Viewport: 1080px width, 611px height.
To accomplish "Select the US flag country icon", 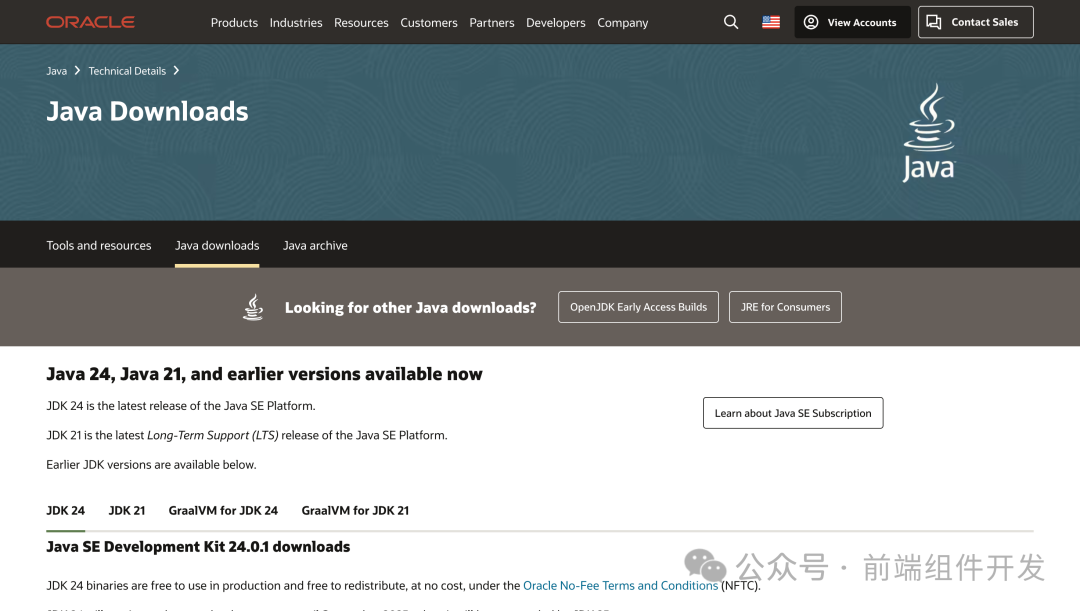I will (x=771, y=22).
